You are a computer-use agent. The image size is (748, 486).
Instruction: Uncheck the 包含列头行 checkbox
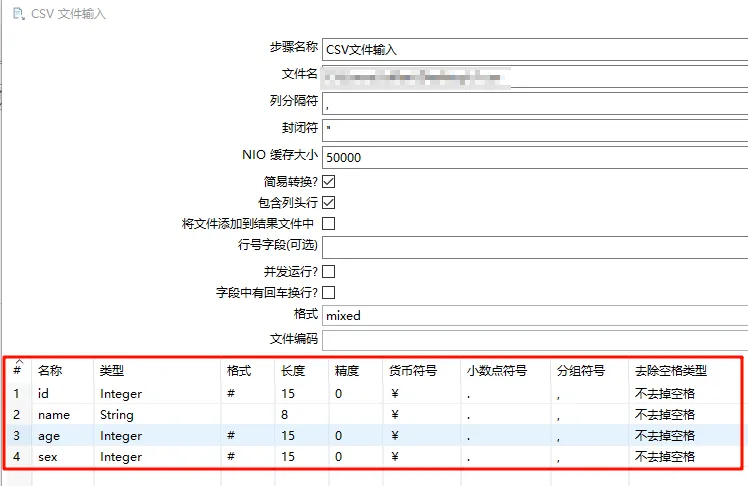click(328, 203)
